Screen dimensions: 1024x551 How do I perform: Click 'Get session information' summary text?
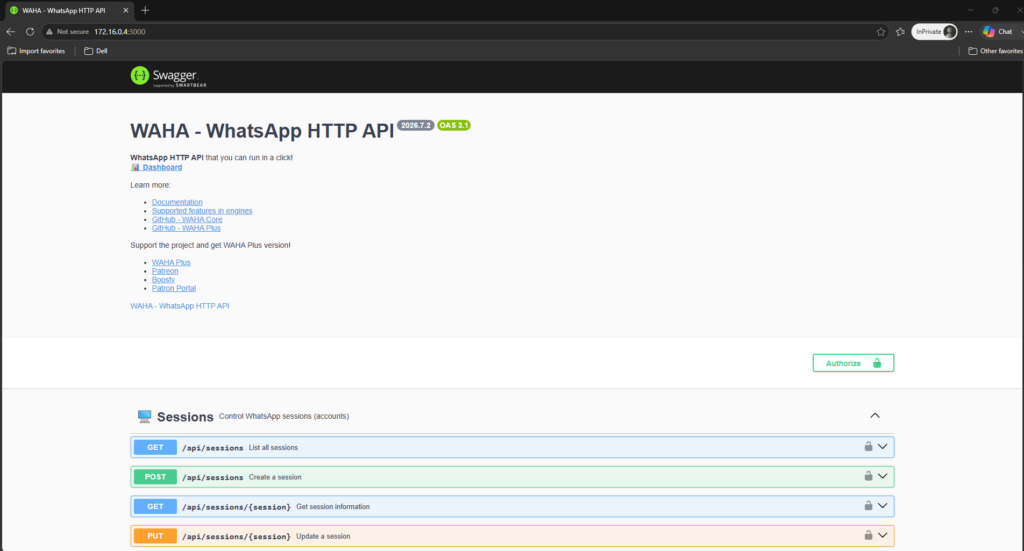(332, 507)
